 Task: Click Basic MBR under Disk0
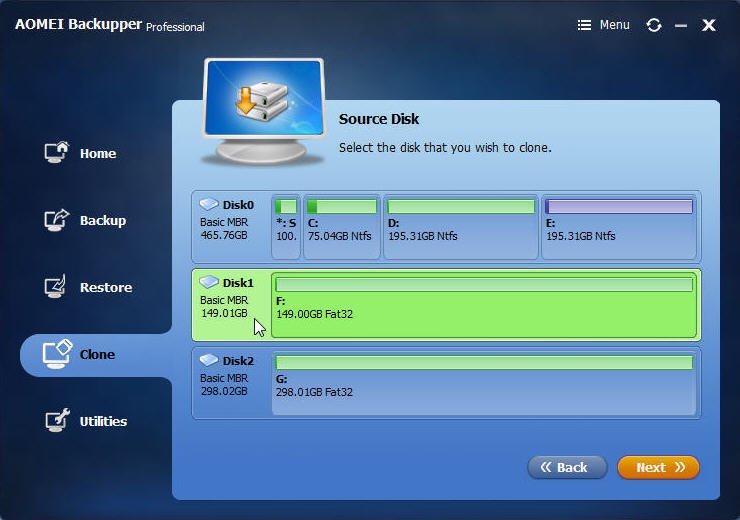click(x=224, y=222)
